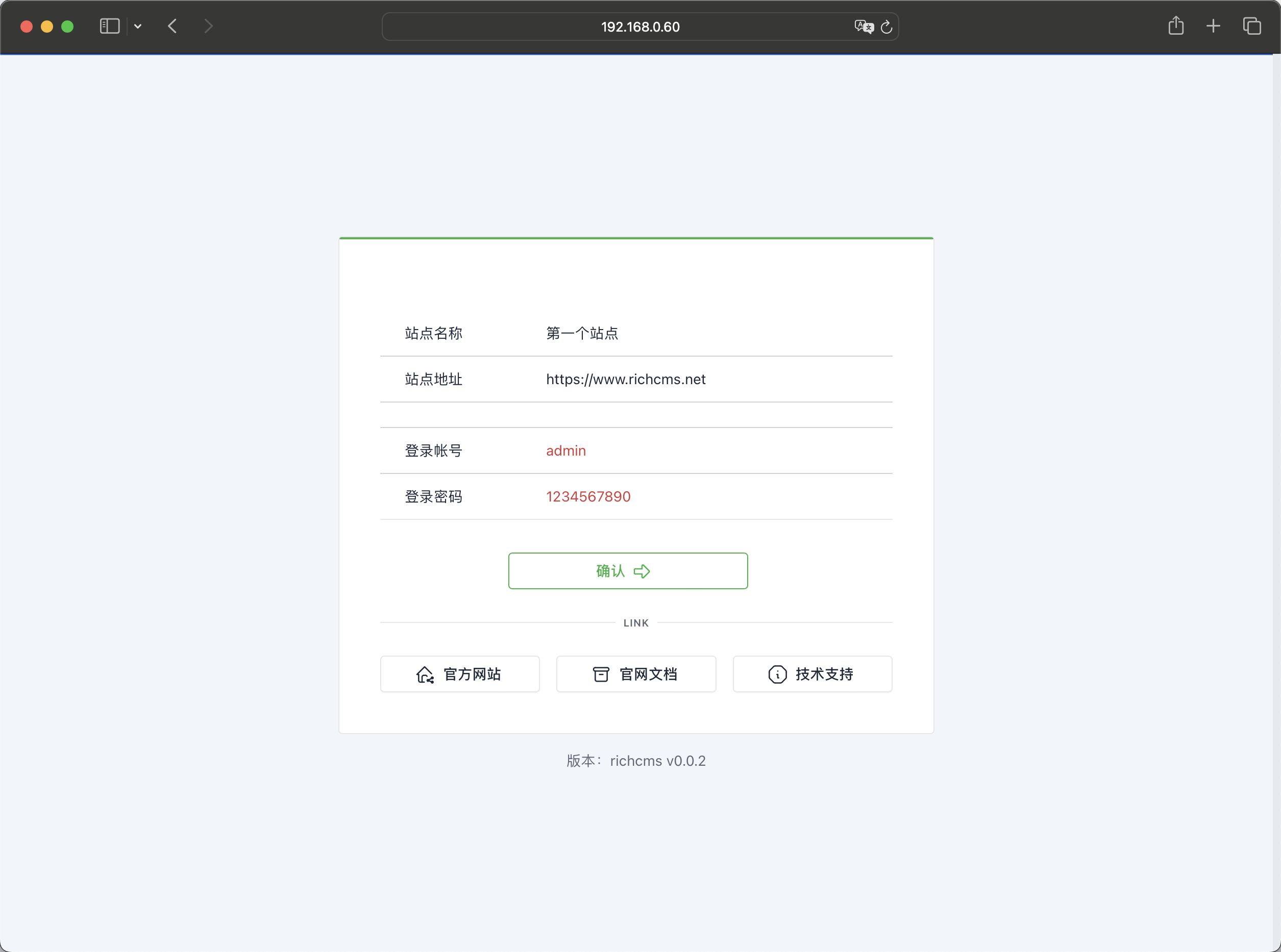Show the tab overview icon
This screenshot has height=952, width=1281.
(1251, 27)
